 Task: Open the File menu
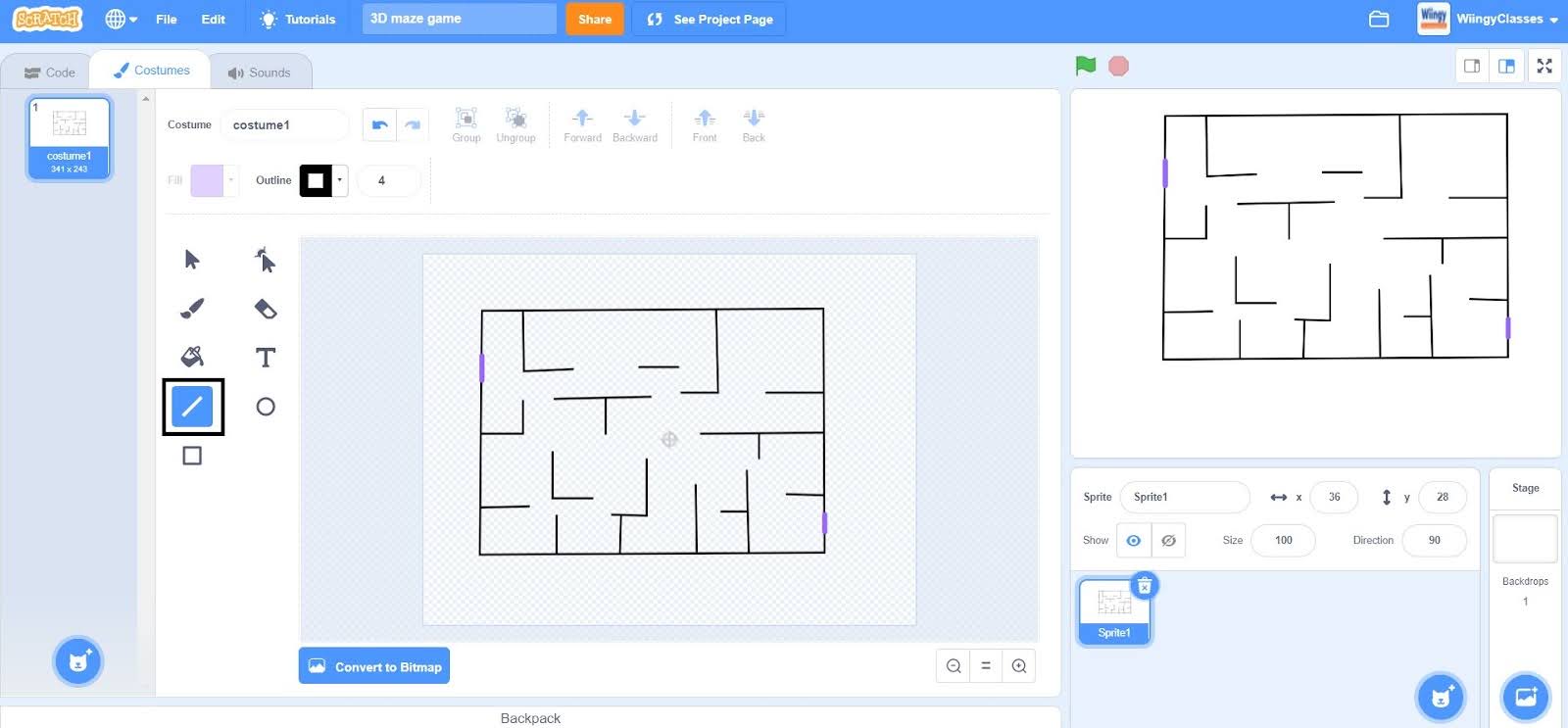coord(167,19)
